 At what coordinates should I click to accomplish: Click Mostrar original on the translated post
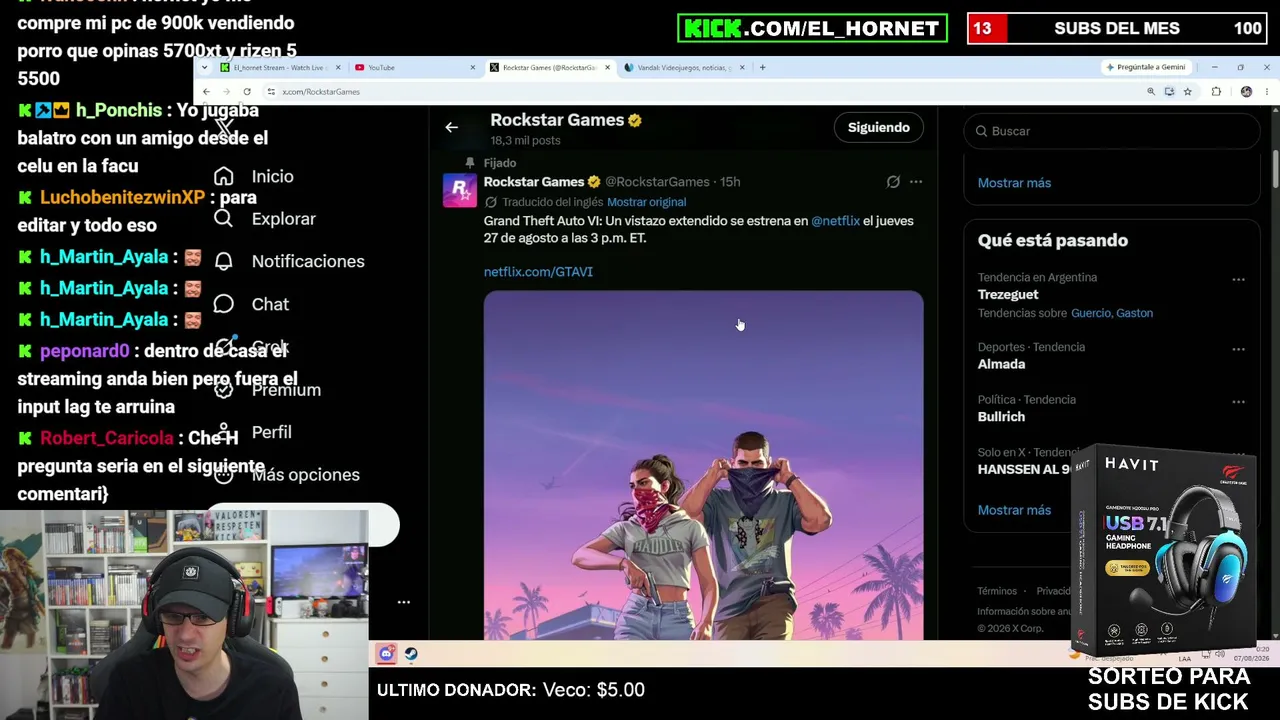click(646, 202)
